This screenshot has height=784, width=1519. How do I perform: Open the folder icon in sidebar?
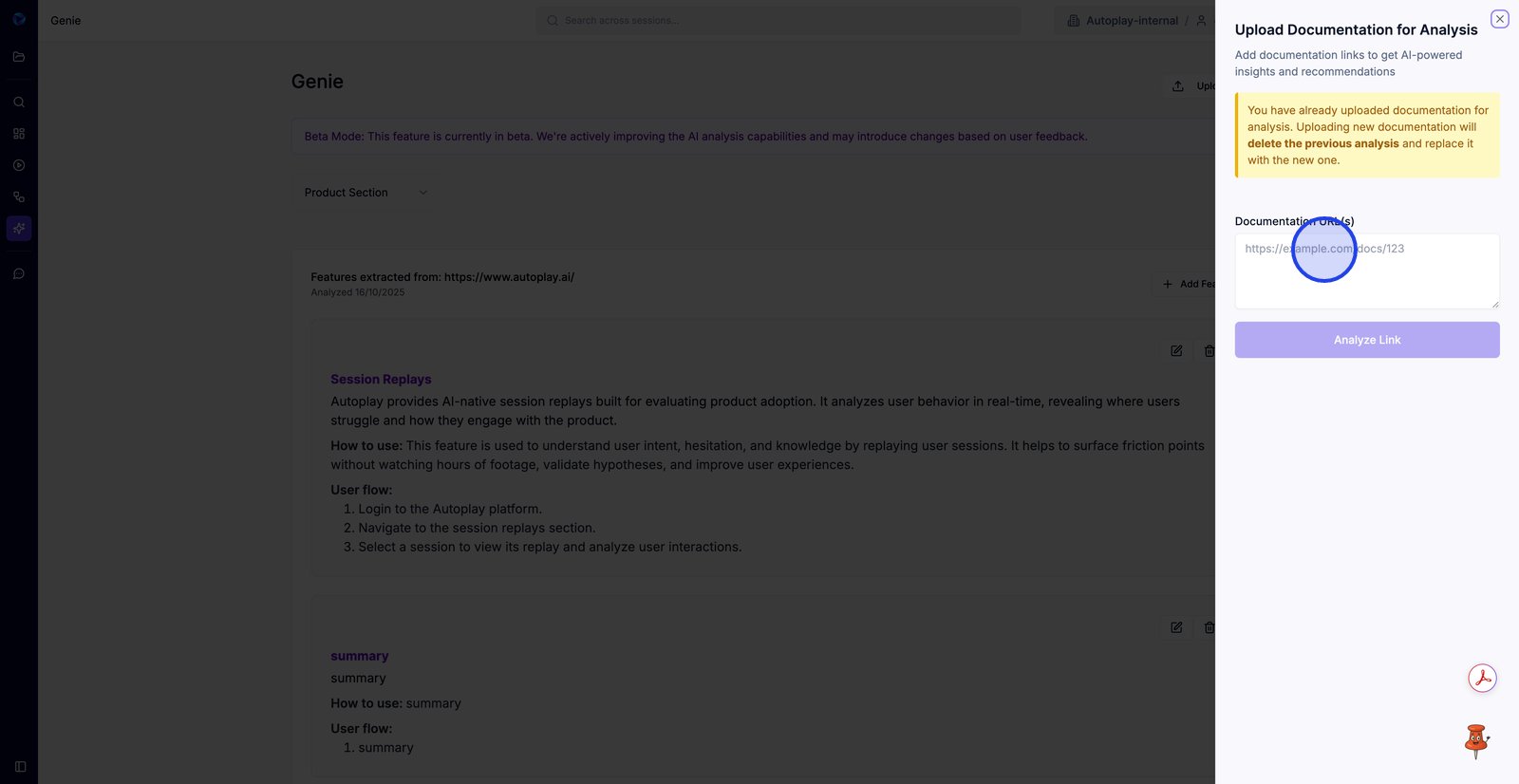click(x=19, y=57)
